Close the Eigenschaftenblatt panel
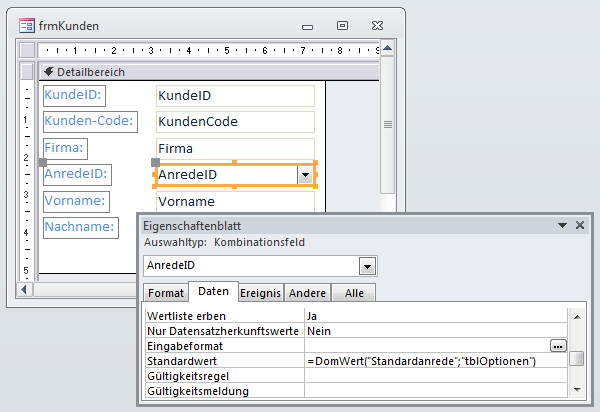 point(579,226)
